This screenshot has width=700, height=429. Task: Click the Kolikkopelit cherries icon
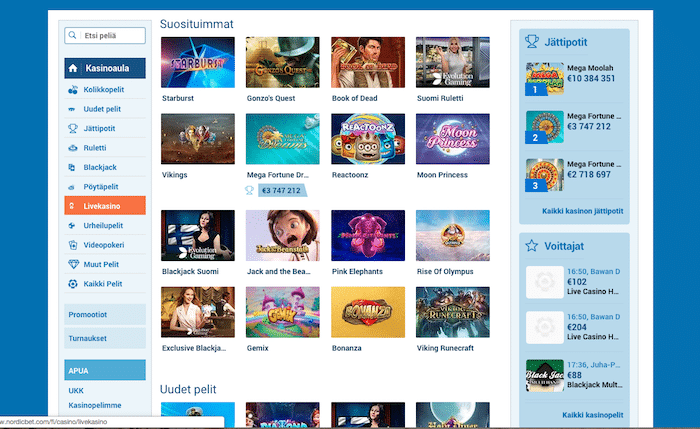(x=73, y=90)
